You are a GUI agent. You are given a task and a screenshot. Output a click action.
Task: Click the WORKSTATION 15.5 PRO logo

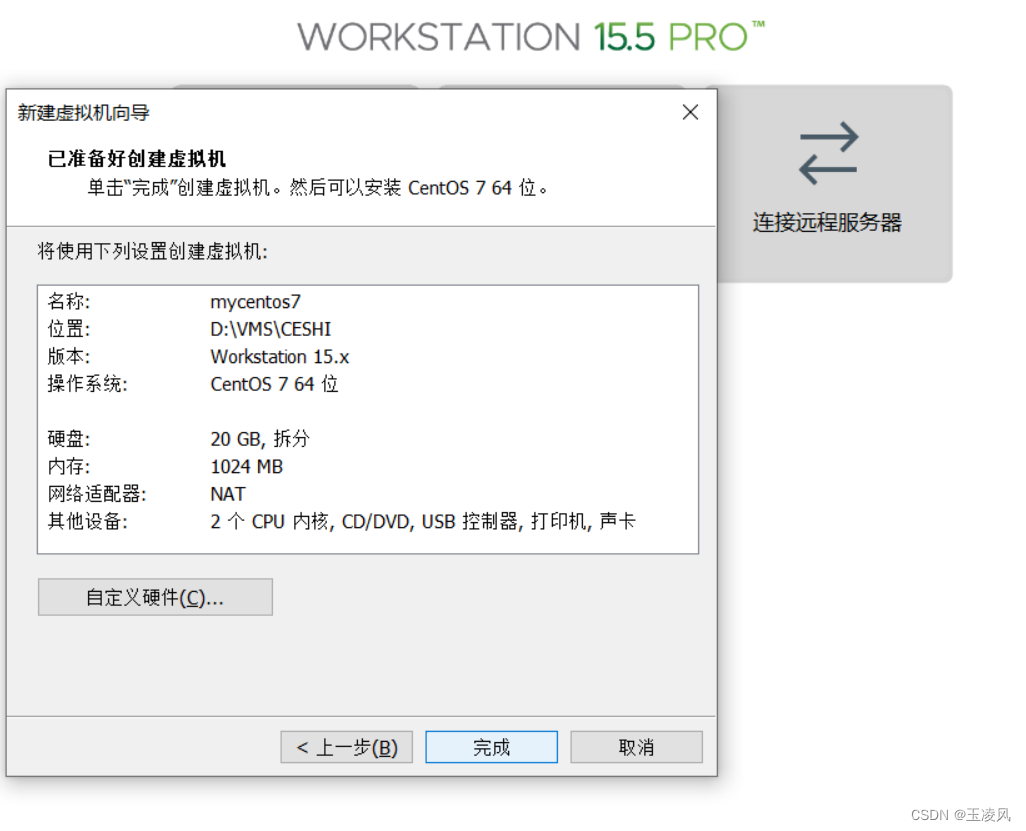pyautogui.click(x=531, y=37)
